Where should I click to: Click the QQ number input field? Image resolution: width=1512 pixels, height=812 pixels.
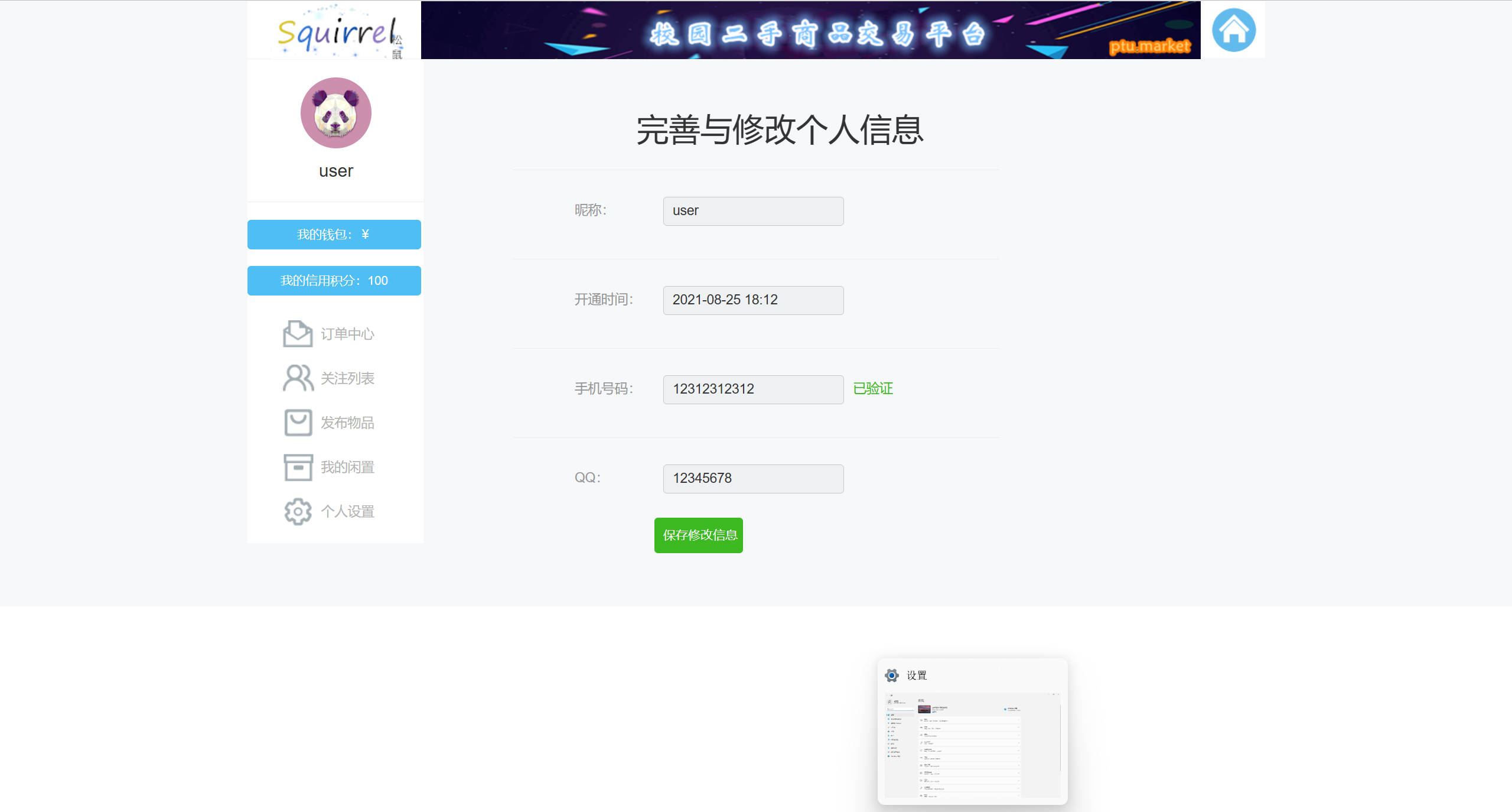tap(752, 478)
